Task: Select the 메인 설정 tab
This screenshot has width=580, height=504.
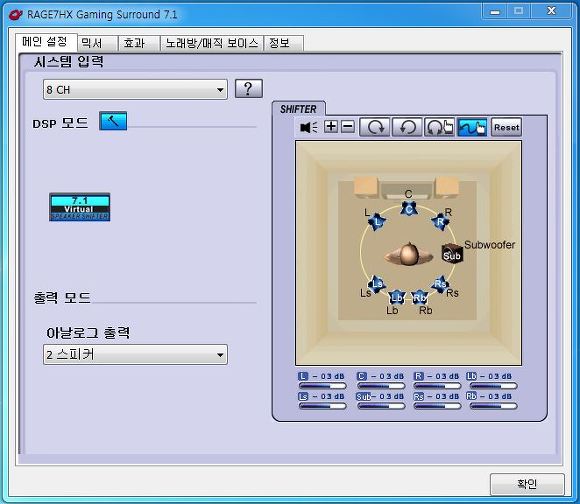Action: (x=46, y=42)
